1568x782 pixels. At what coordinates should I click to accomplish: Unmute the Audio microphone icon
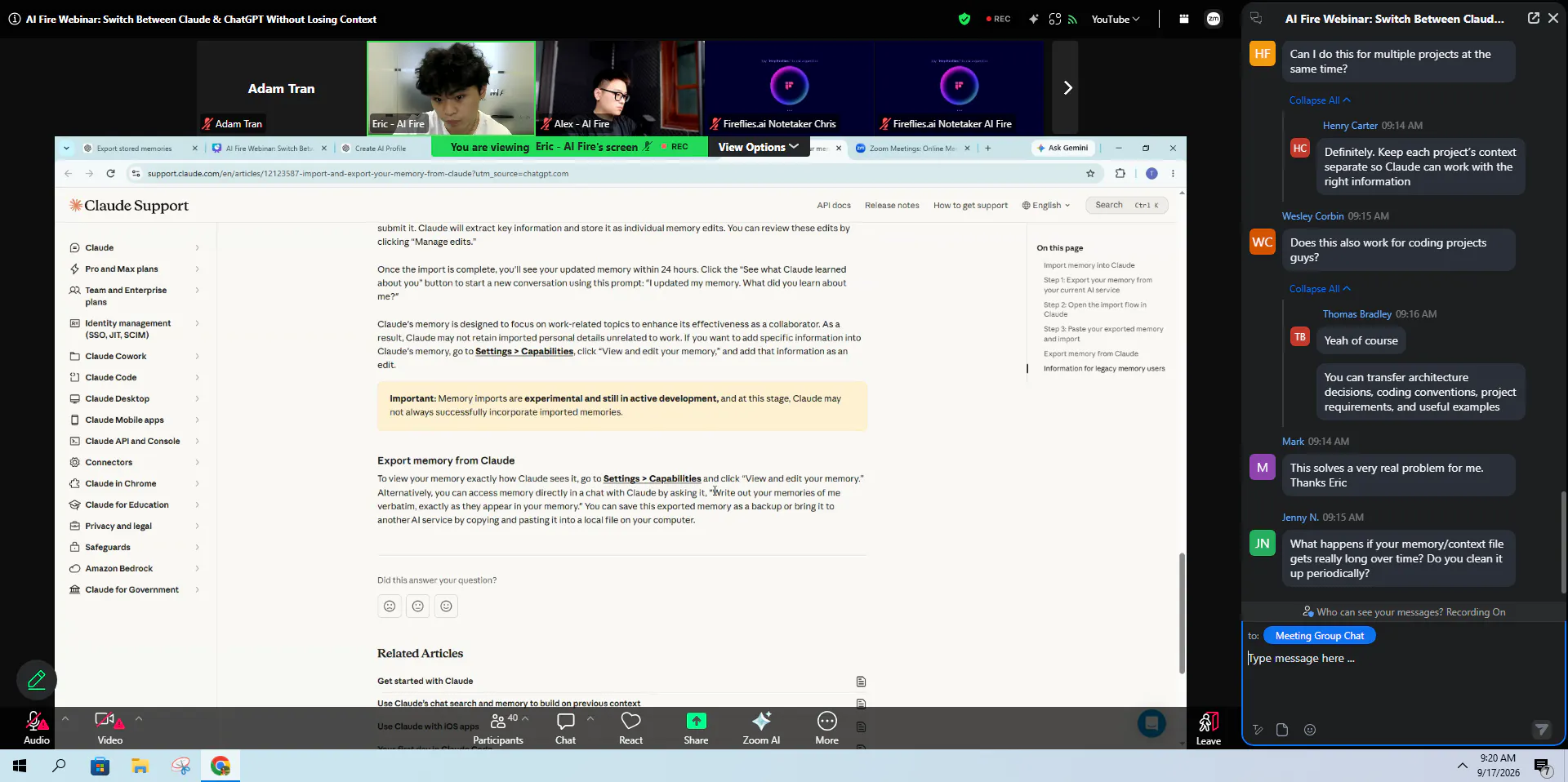click(x=37, y=722)
